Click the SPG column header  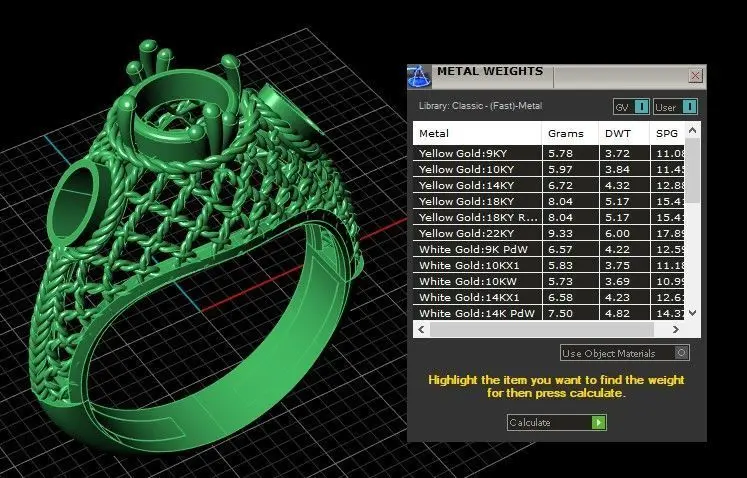667,133
